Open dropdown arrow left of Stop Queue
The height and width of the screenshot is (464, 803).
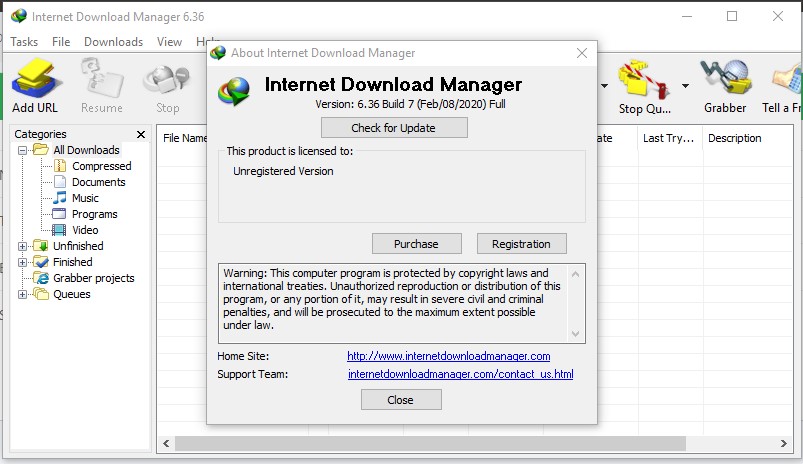604,86
